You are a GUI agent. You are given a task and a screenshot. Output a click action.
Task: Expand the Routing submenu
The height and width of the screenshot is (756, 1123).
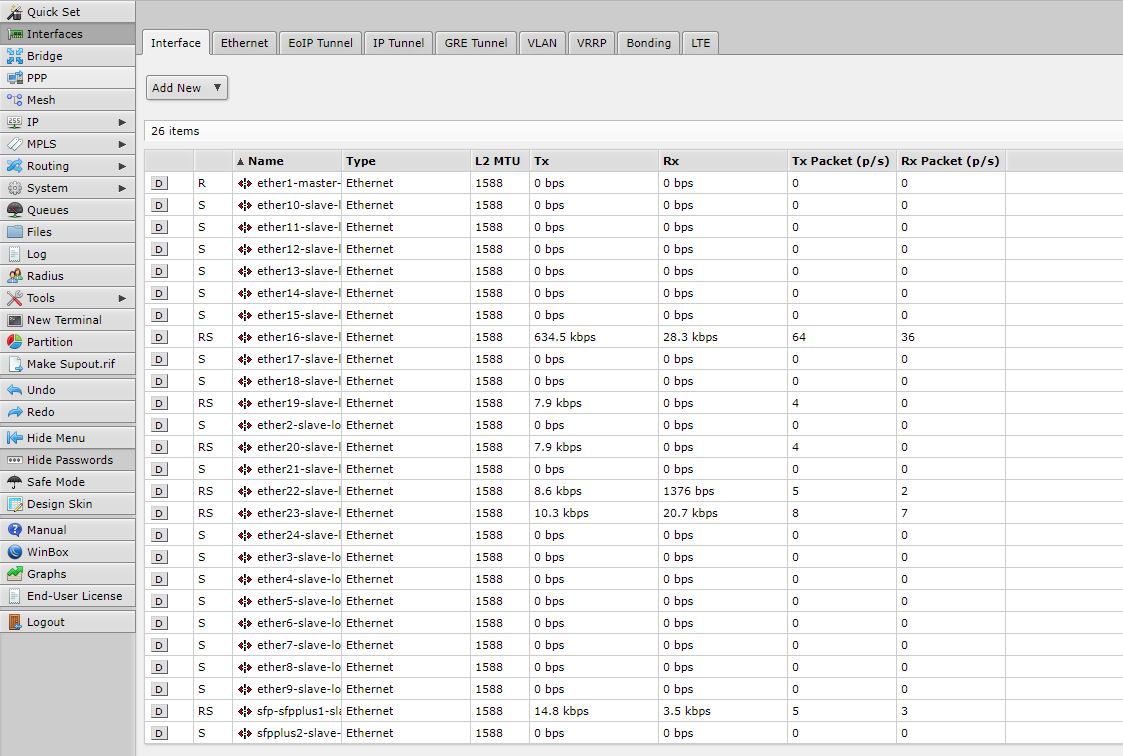click(122, 166)
